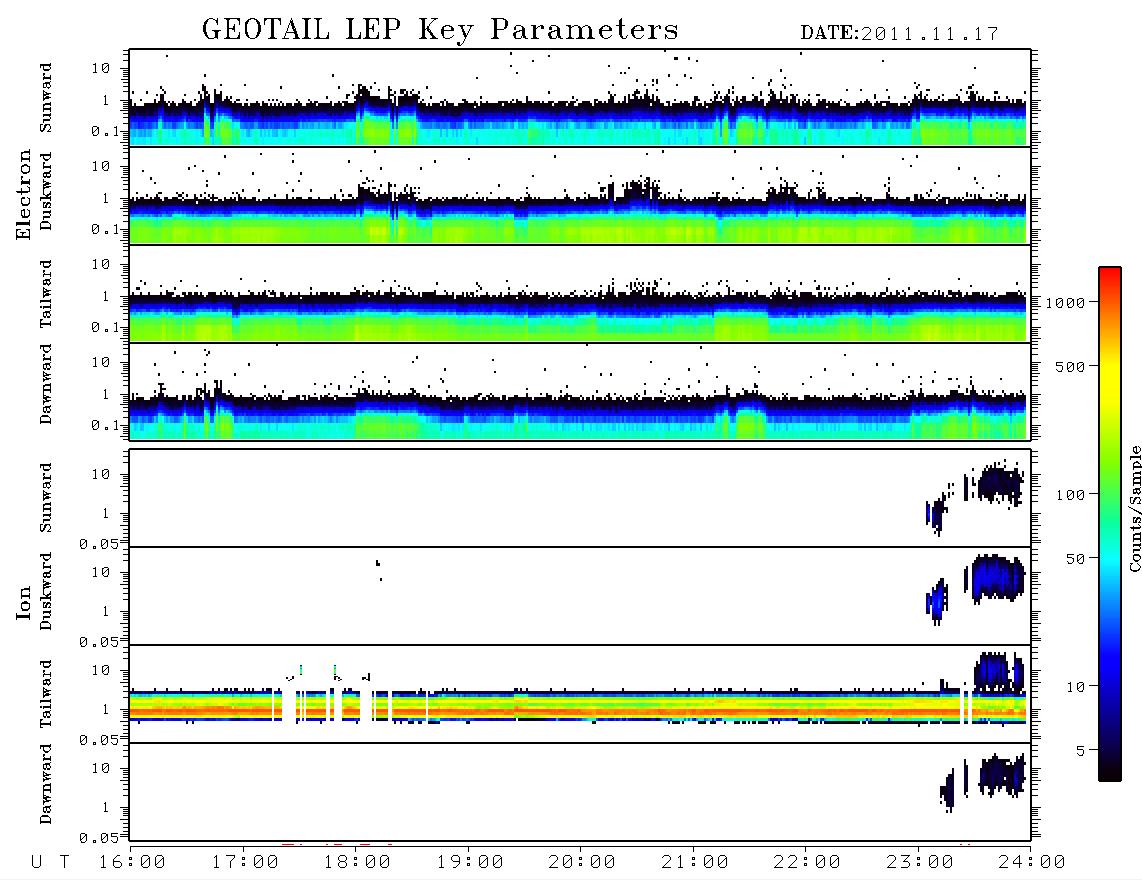
Task: Click the DATE:2011.11.17 label
Action: pyautogui.click(x=899, y=34)
